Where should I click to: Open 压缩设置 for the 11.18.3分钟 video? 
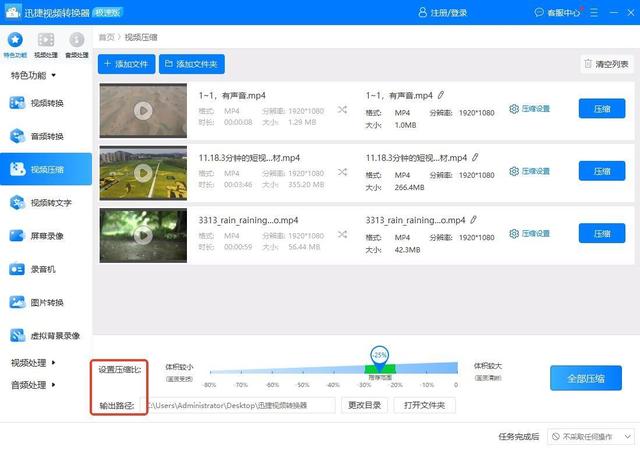click(x=529, y=171)
